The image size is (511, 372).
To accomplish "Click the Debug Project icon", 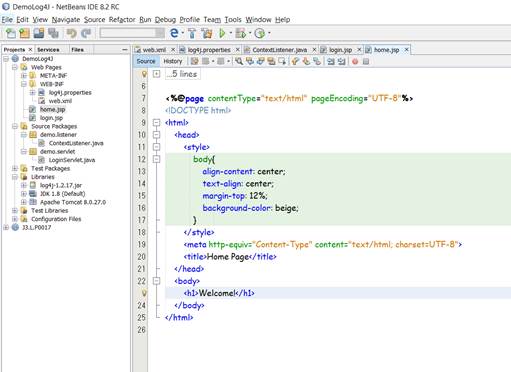I will coord(240,33).
